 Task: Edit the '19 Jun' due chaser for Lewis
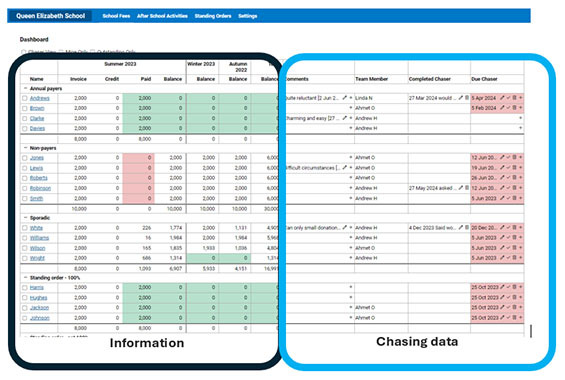pos(502,167)
